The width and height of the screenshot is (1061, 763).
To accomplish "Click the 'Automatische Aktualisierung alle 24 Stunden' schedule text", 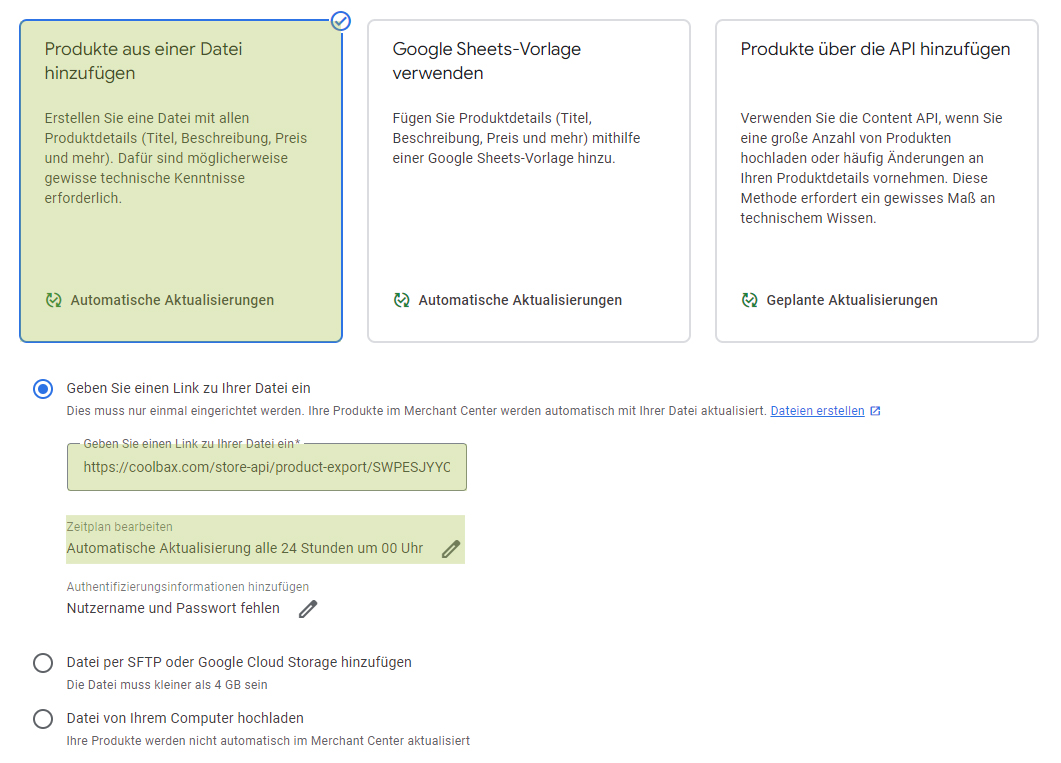I will point(245,548).
